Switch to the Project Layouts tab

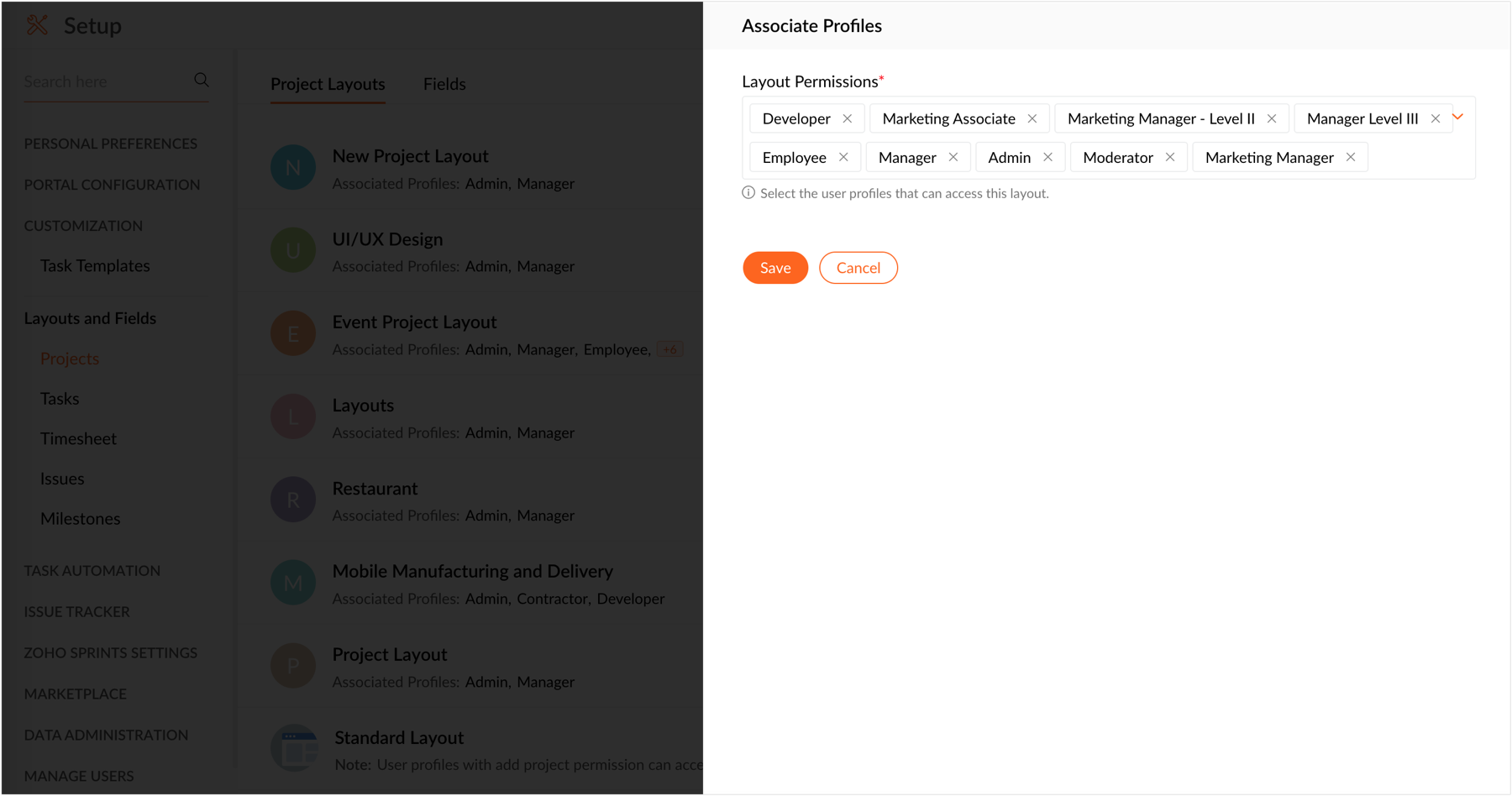click(x=328, y=84)
